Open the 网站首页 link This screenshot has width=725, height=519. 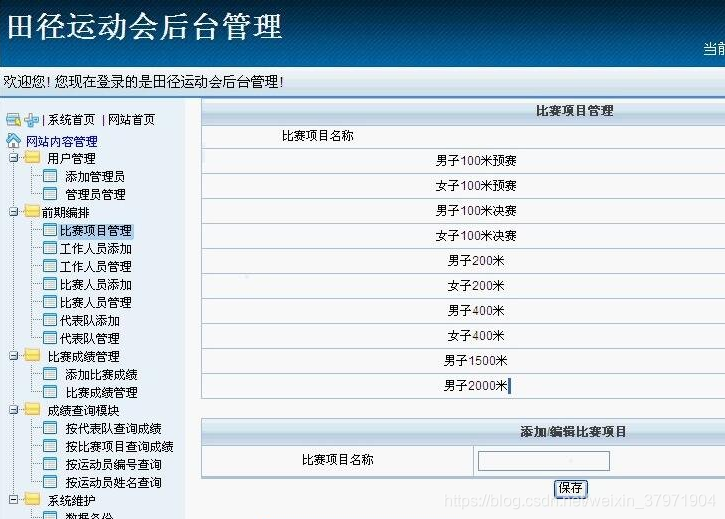tap(131, 120)
